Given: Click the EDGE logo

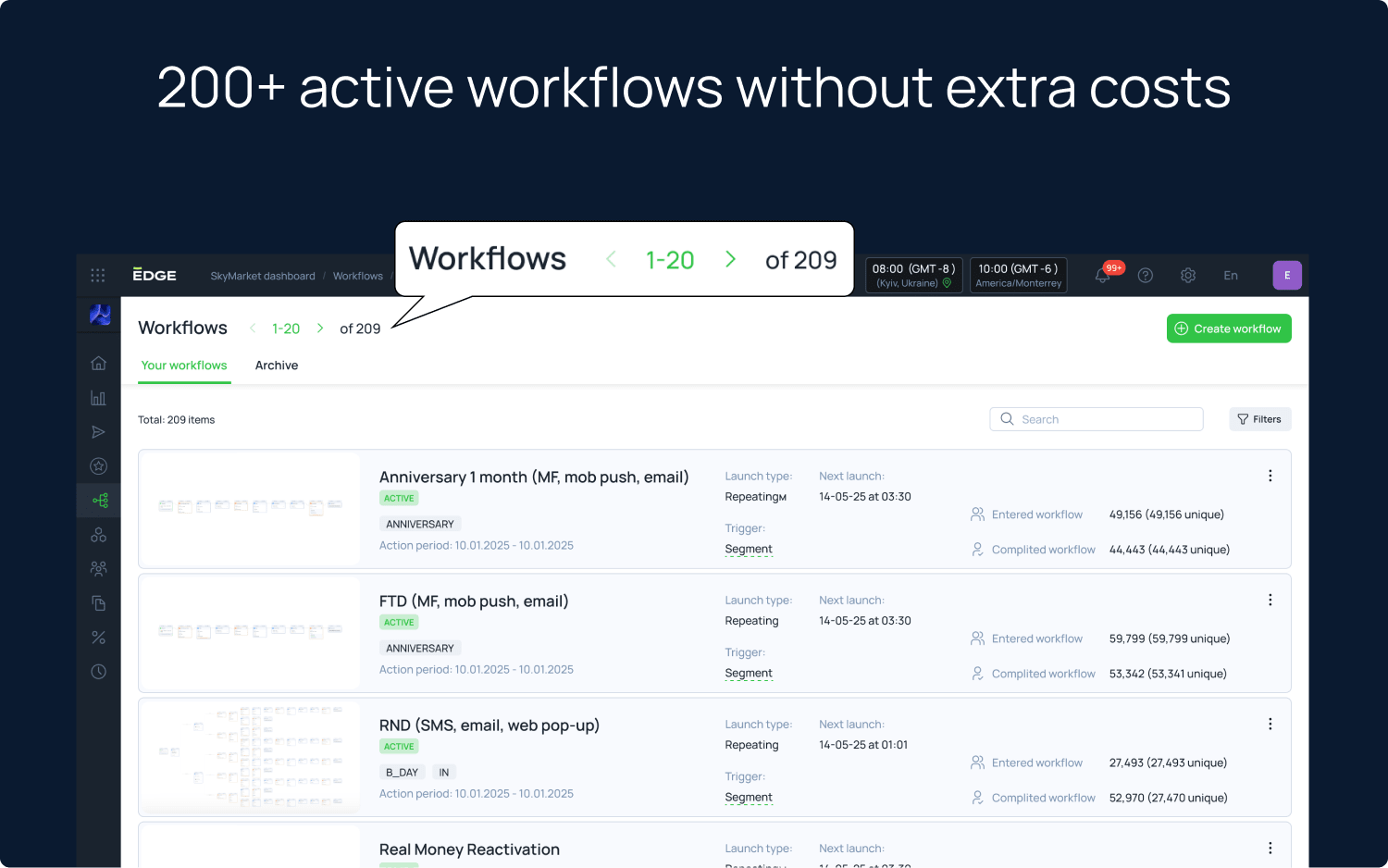Looking at the screenshot, I should click(155, 275).
